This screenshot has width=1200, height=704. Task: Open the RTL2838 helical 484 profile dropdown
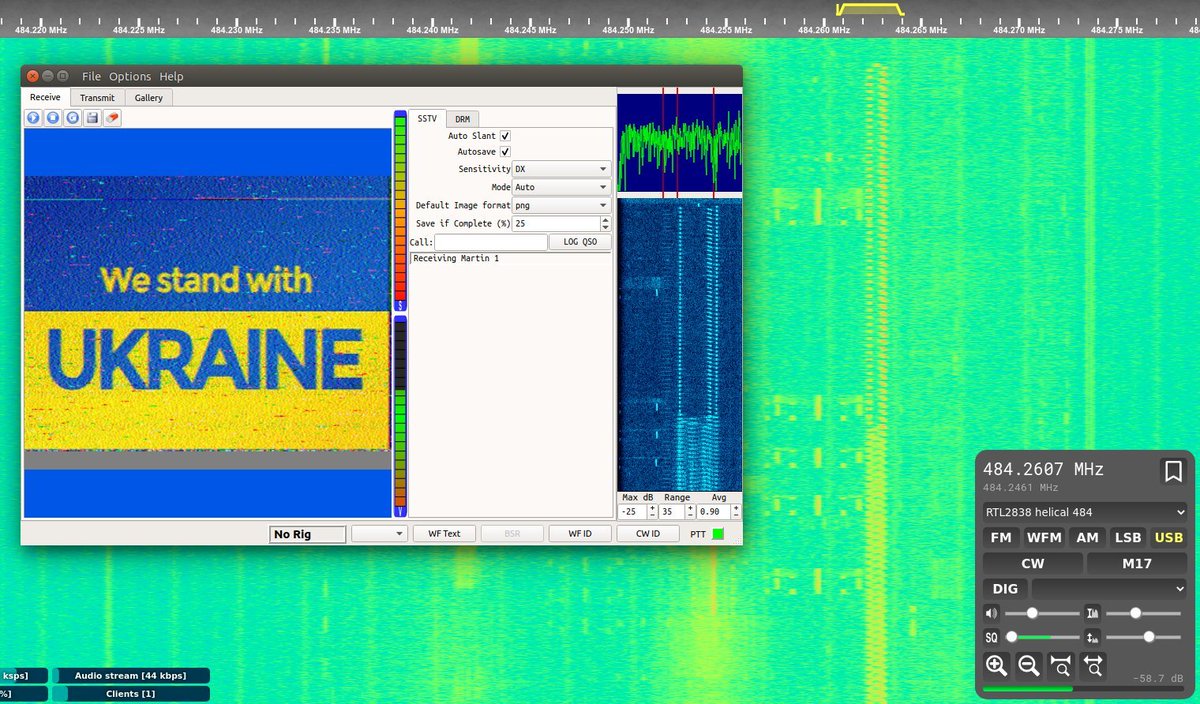click(x=1085, y=512)
